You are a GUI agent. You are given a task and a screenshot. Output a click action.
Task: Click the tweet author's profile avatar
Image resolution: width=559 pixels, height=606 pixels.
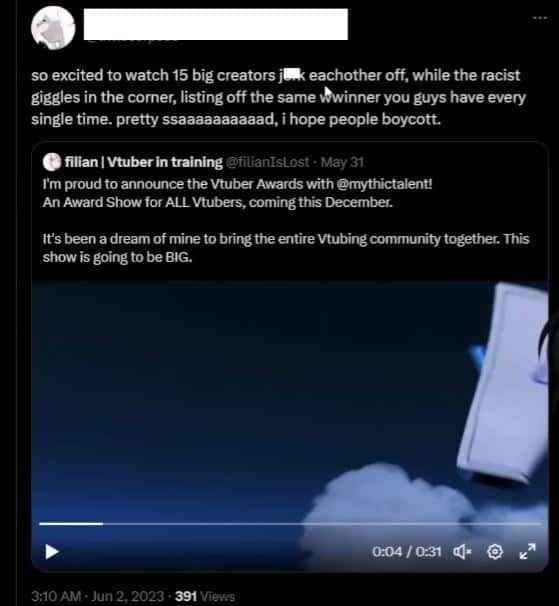[x=53, y=28]
